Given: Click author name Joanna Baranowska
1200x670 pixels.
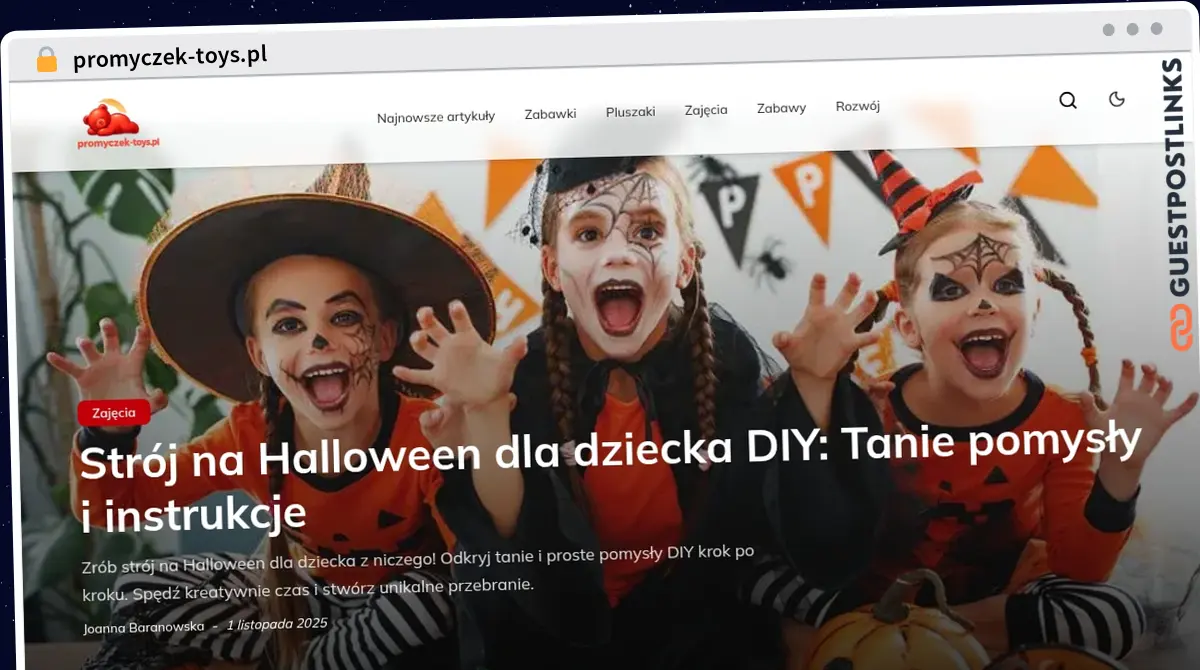Looking at the screenshot, I should 144,627.
